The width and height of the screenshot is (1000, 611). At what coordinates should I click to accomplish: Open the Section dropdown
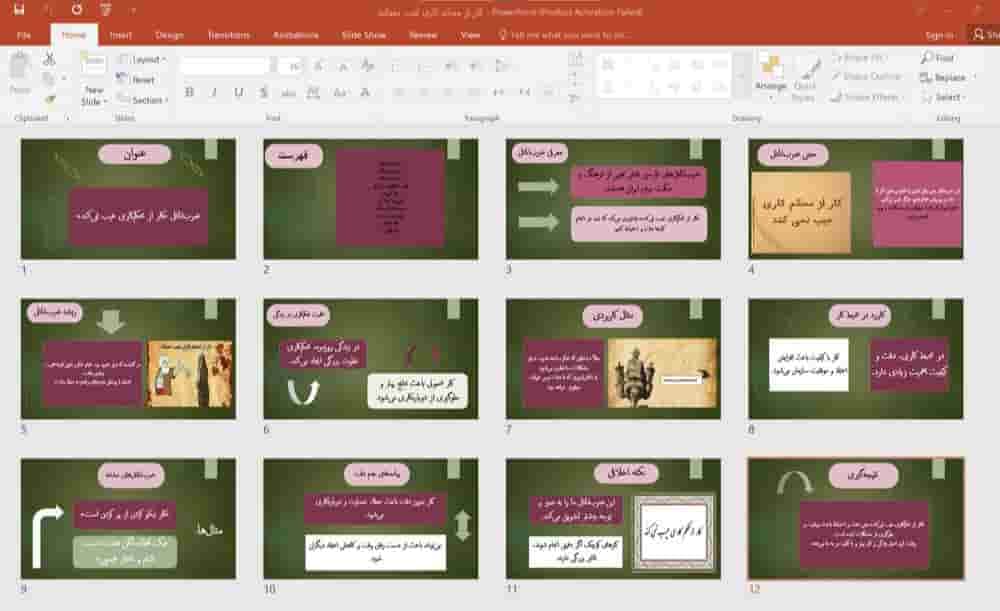[143, 99]
